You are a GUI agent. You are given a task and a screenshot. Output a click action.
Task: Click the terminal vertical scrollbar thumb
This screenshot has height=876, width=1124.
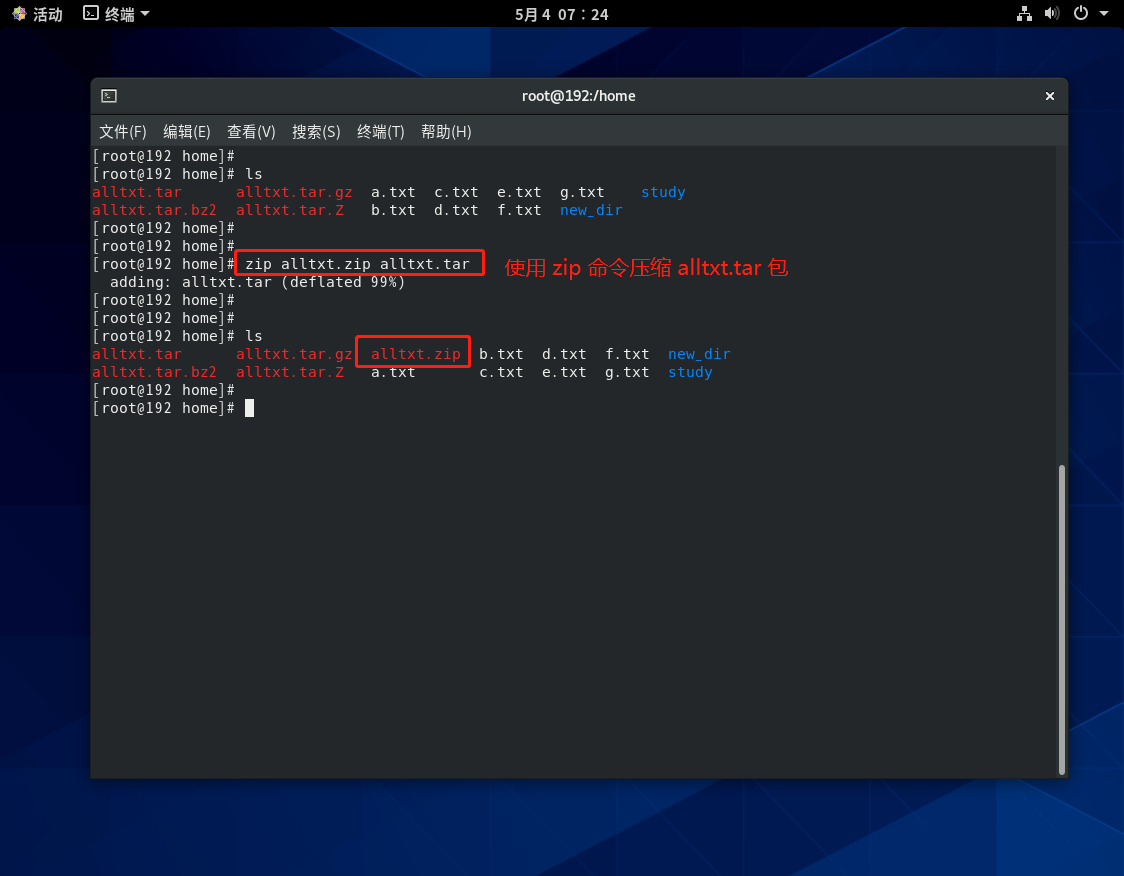(1061, 618)
